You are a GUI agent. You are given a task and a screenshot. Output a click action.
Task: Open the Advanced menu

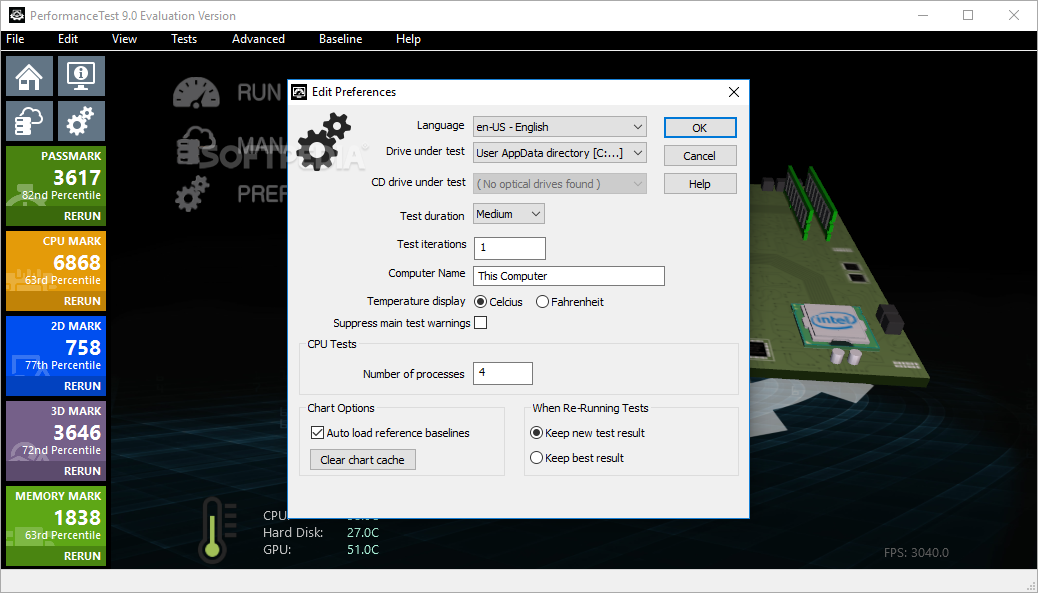258,39
